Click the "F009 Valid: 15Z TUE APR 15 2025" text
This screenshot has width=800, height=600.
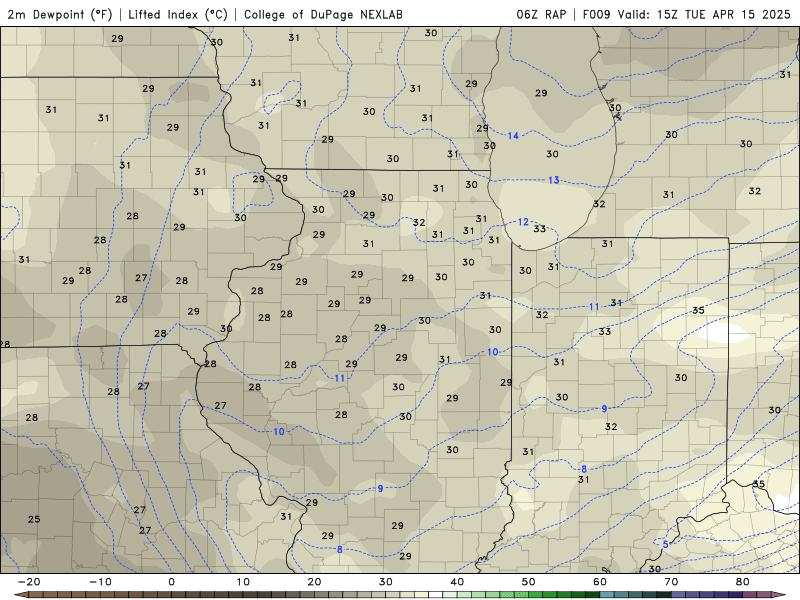click(686, 14)
